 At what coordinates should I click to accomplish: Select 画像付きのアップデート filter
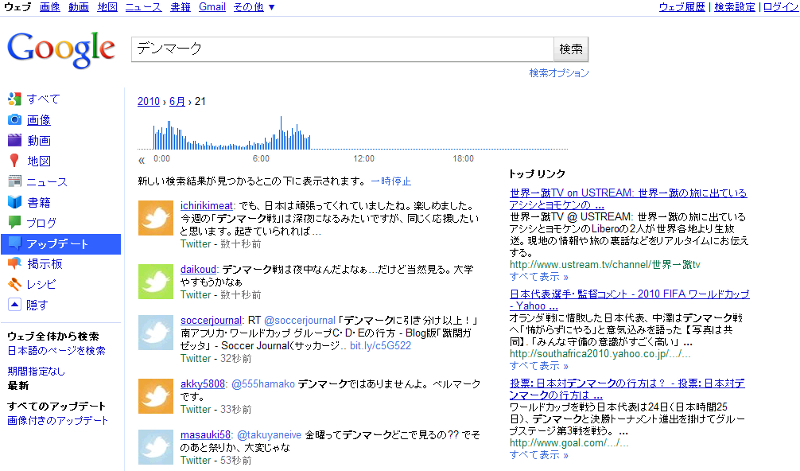pyautogui.click(x=58, y=420)
